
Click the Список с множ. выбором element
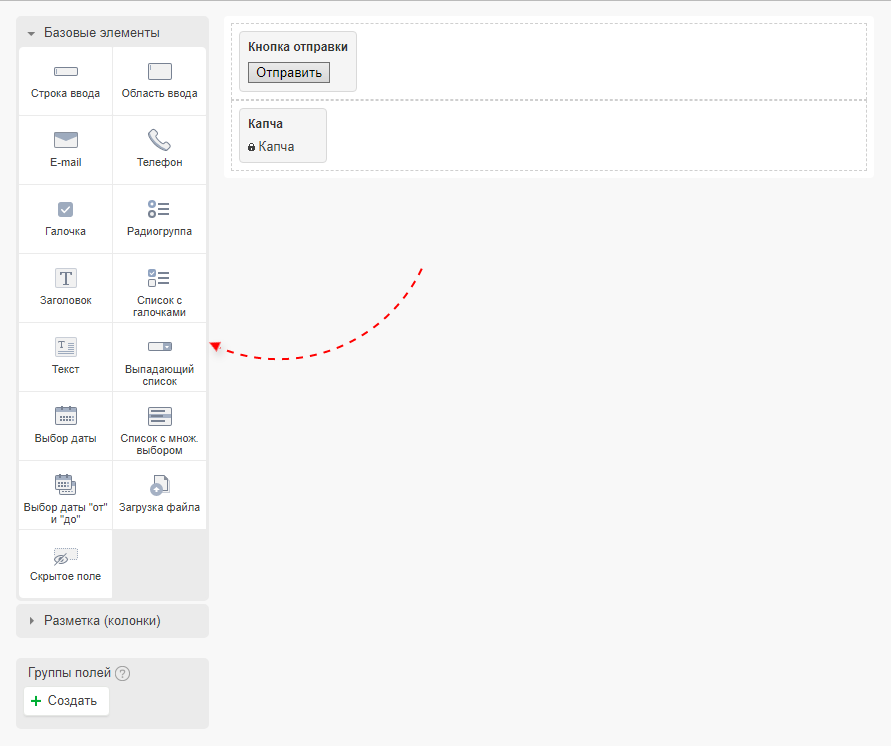click(160, 428)
